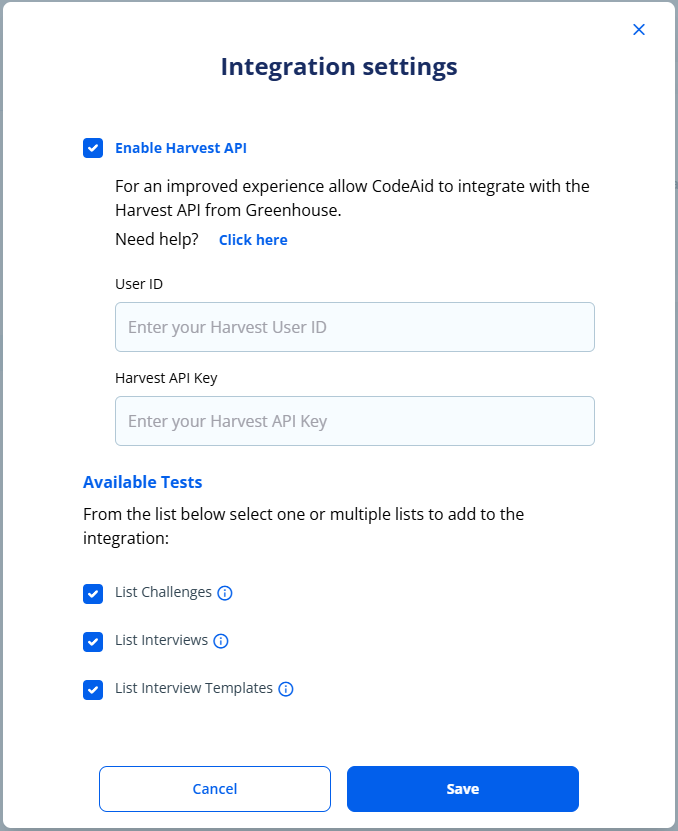Click the List Interview Templates label text
Image resolution: width=678 pixels, height=831 pixels.
(194, 688)
